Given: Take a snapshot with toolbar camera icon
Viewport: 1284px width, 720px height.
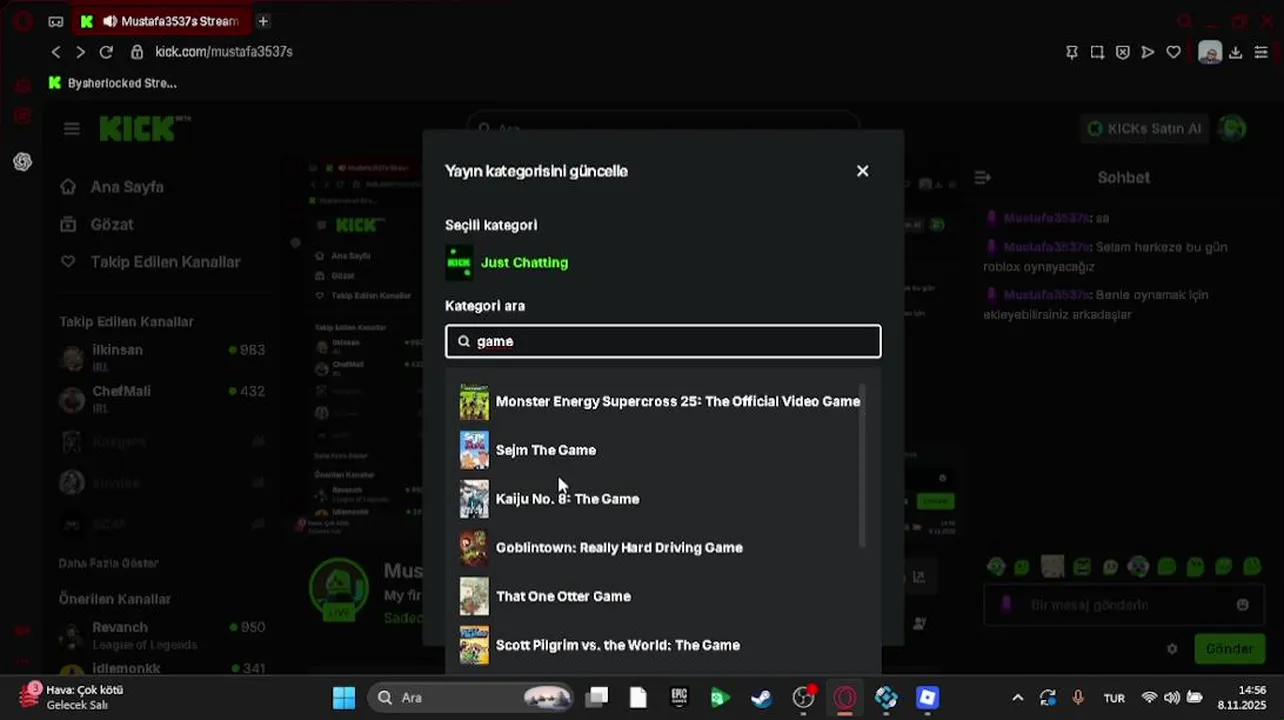Looking at the screenshot, I should point(1097,52).
